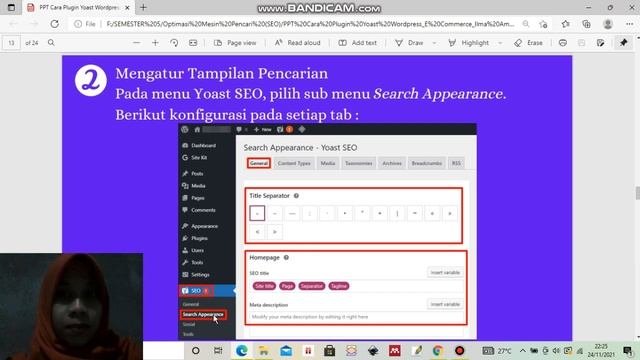Image resolution: width=640 pixels, height=360 pixels.
Task: Open File Explorer from the taskbar
Action: pyautogui.click(x=264, y=351)
